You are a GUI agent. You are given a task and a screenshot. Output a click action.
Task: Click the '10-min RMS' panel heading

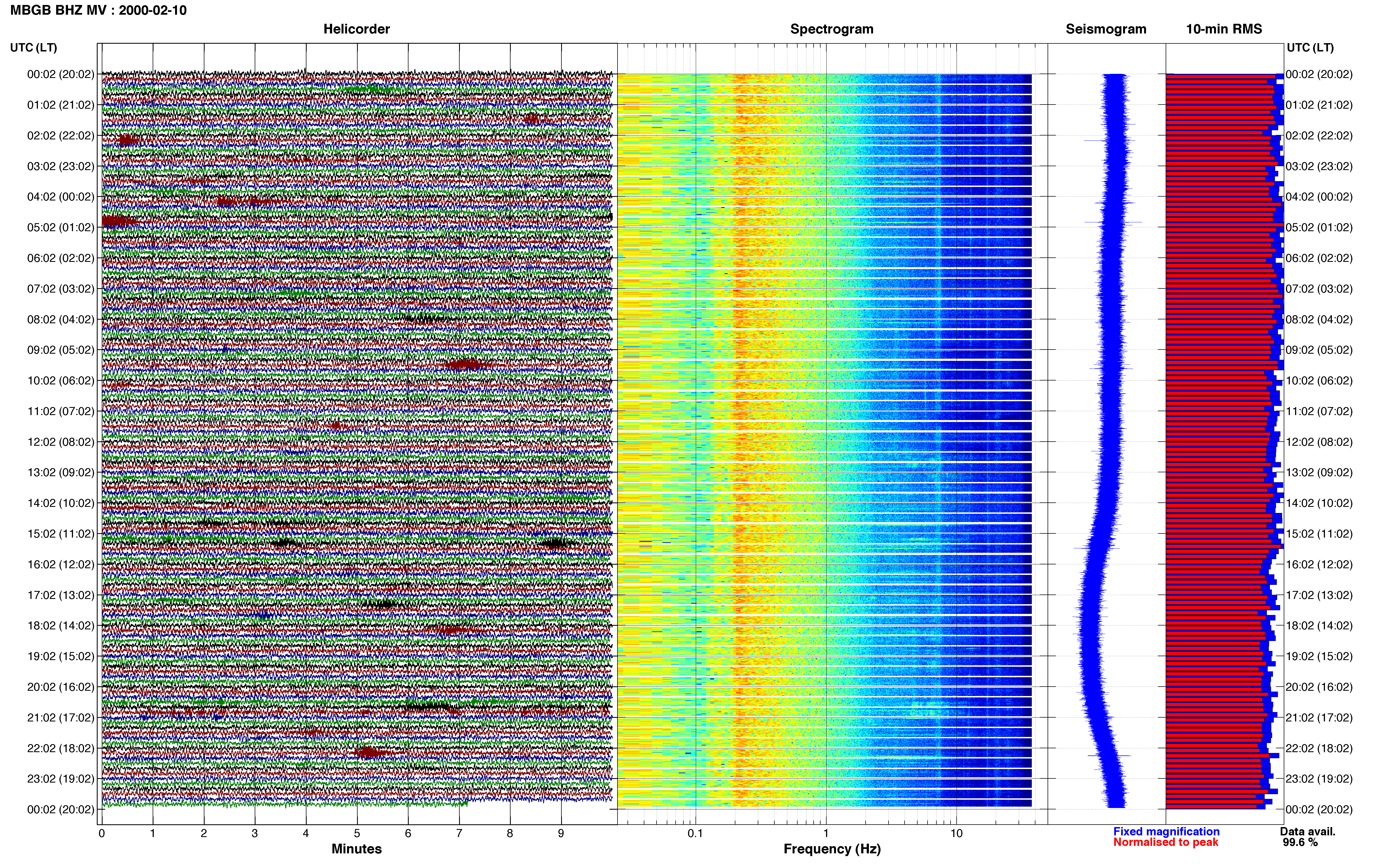(x=1224, y=29)
